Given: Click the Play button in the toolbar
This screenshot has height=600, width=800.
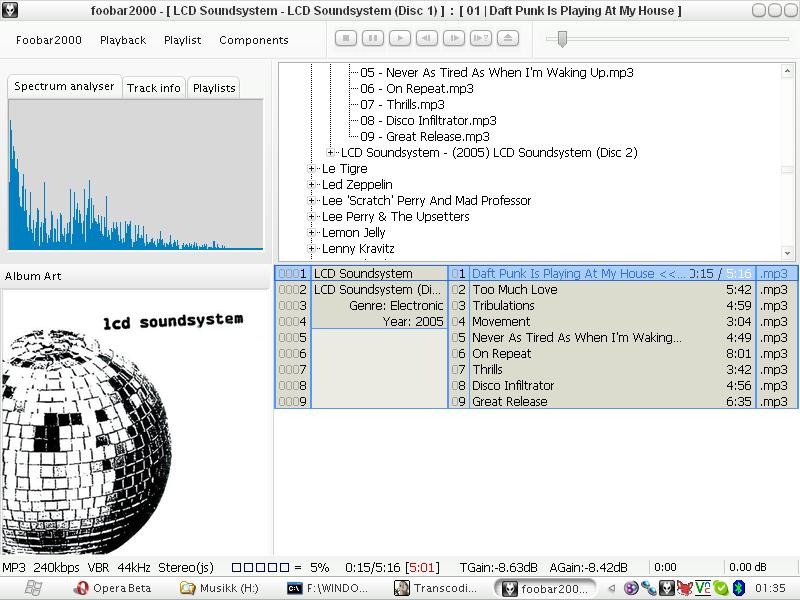Looking at the screenshot, I should pyautogui.click(x=399, y=38).
